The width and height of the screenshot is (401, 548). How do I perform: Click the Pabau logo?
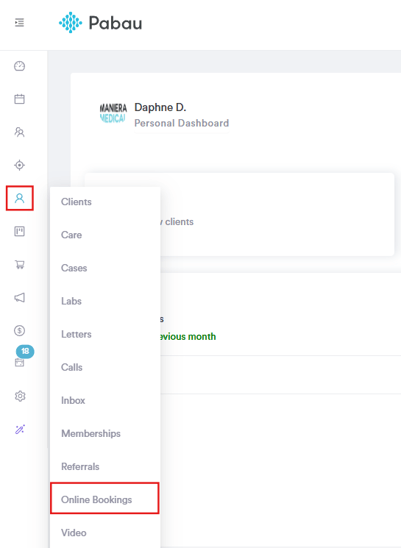100,23
